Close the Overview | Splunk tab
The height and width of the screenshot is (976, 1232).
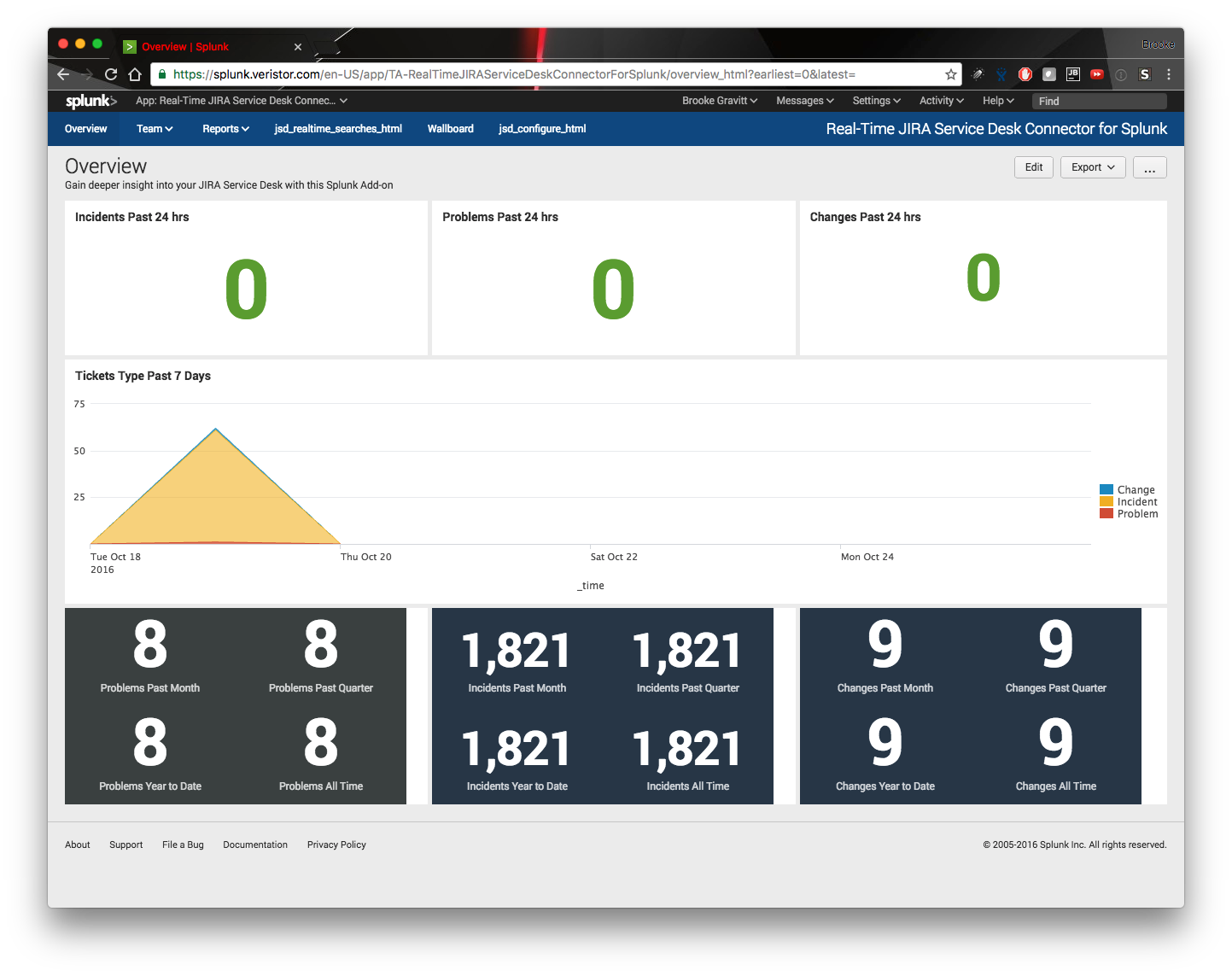(x=298, y=47)
